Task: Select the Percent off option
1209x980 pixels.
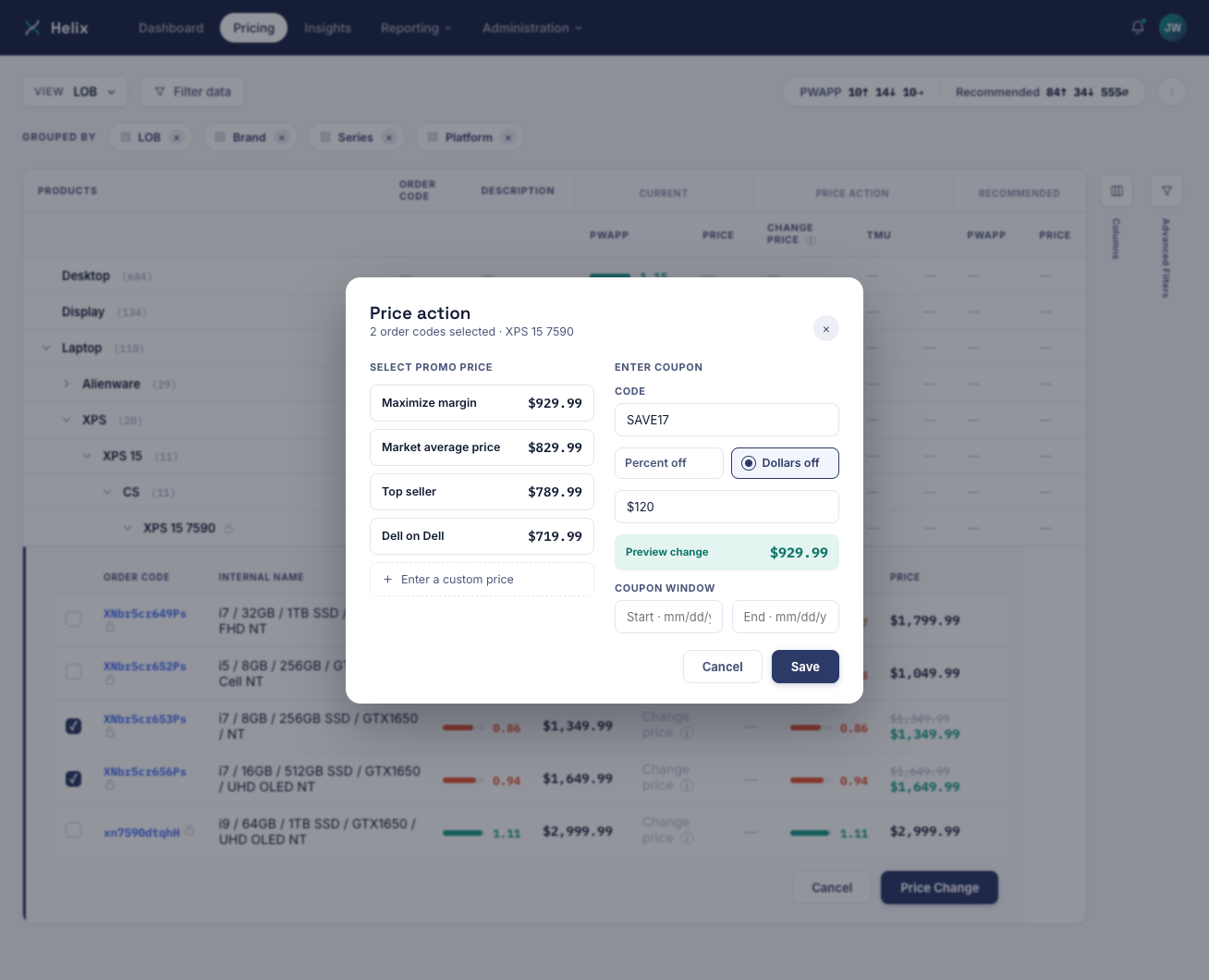Action: 669,463
